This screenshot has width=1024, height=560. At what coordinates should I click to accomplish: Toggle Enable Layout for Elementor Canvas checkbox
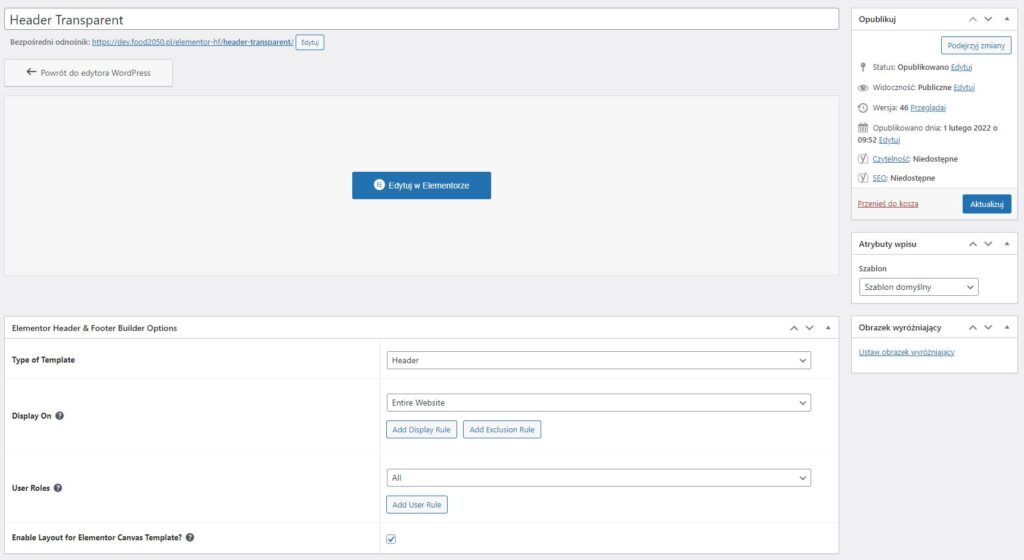point(391,539)
